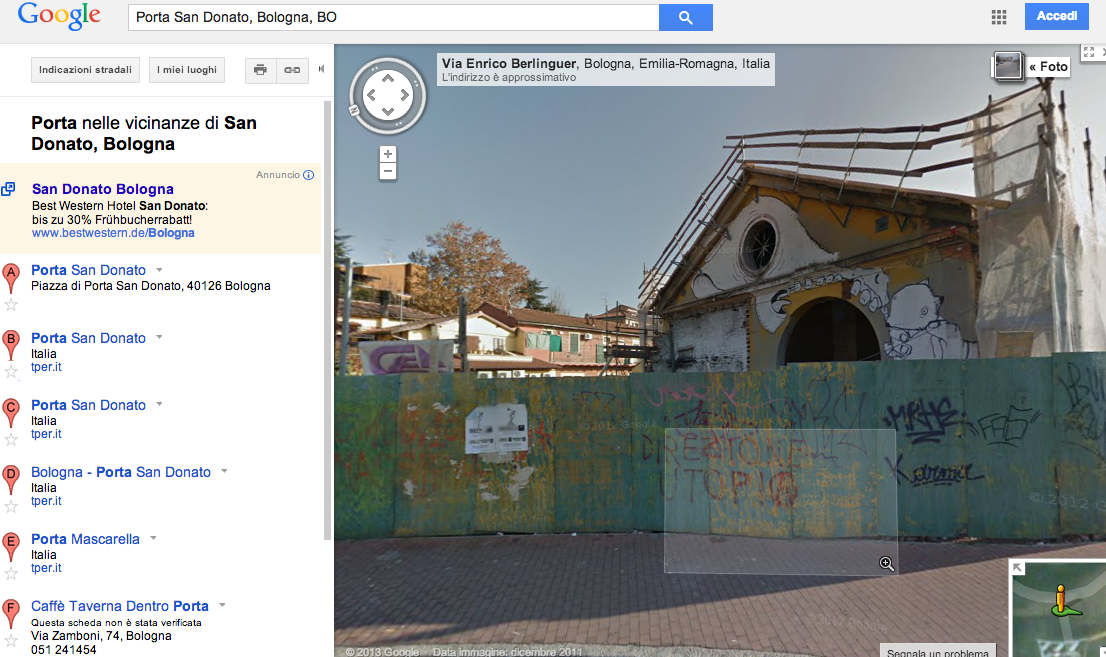Click the blue search magnifier button
Image resolution: width=1106 pixels, height=657 pixels.
685,17
